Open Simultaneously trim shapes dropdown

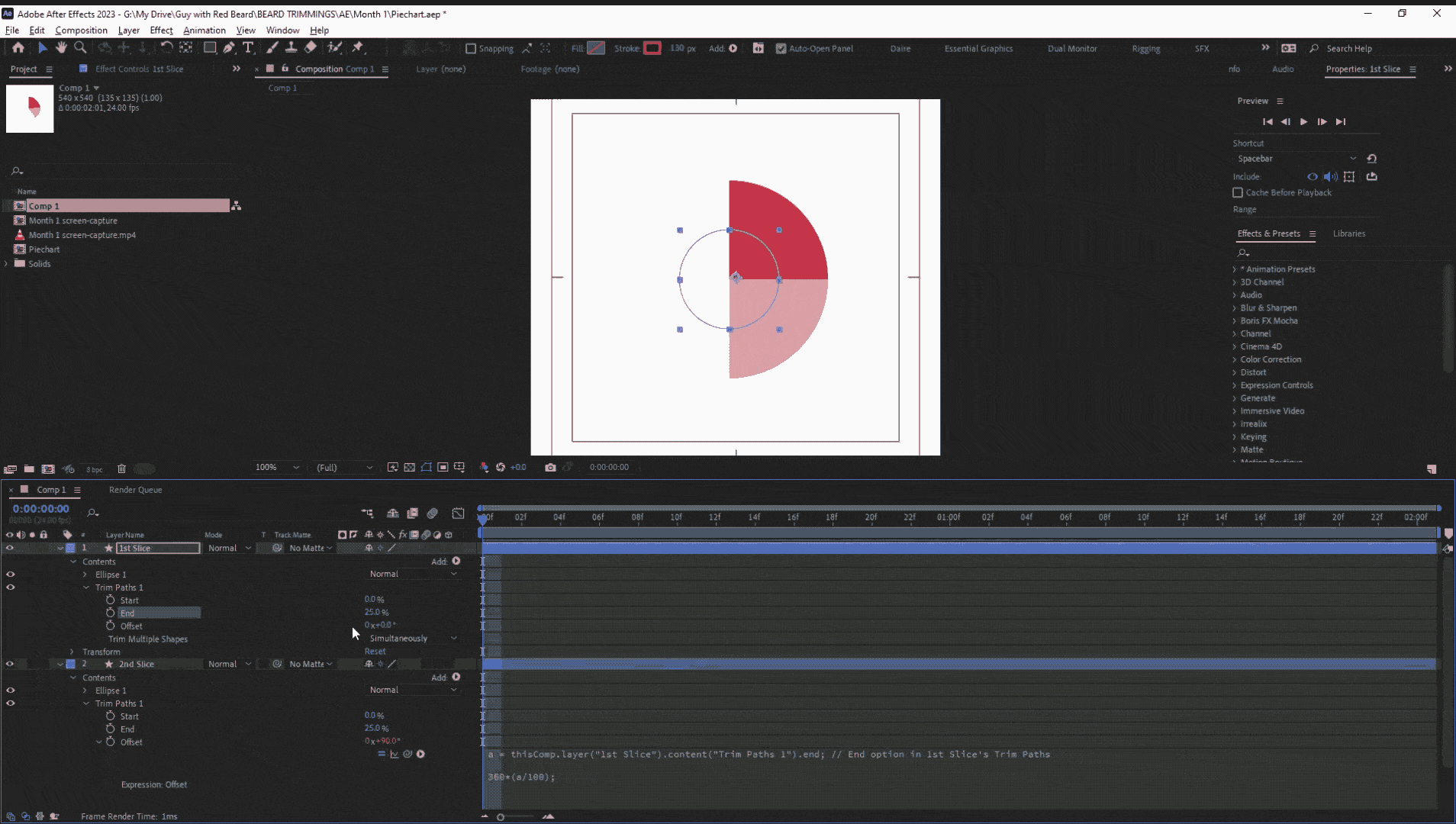(413, 639)
